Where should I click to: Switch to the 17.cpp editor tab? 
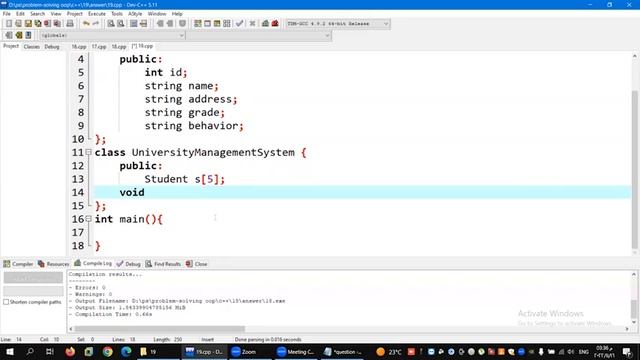tap(99, 47)
